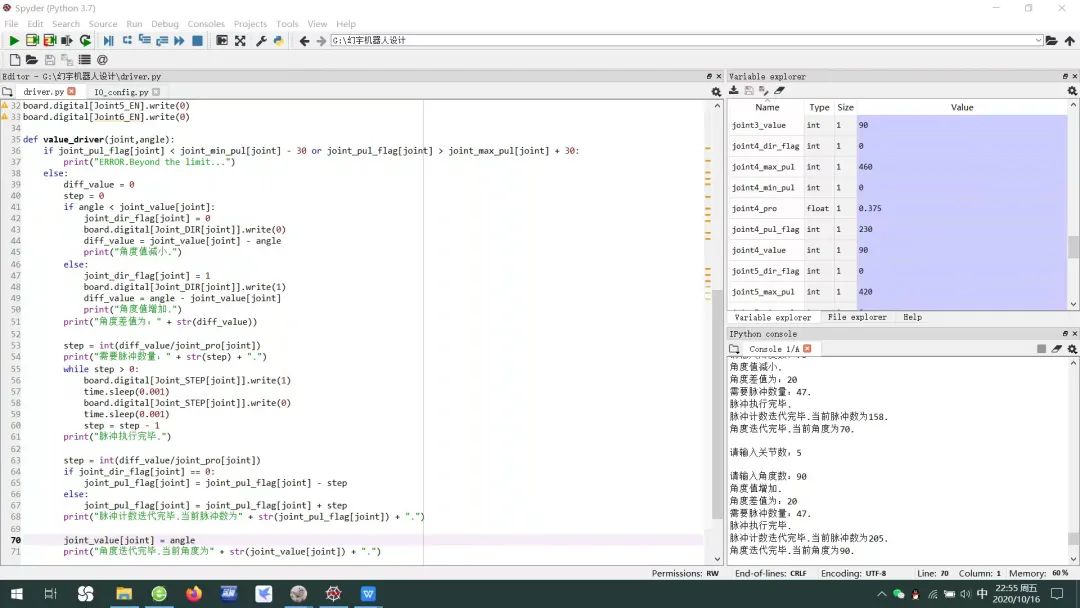Browse for a working directory folder icon
1080x608 pixels.
tap(1051, 41)
